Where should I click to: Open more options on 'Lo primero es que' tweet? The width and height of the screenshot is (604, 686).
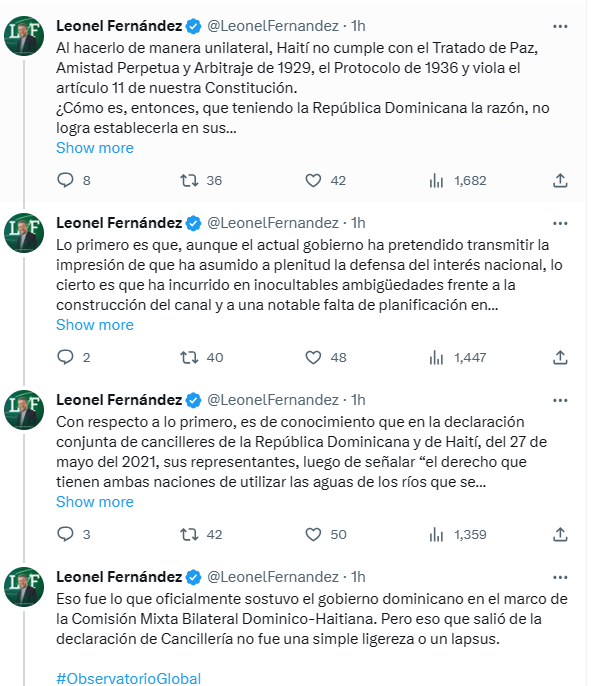[x=560, y=224]
